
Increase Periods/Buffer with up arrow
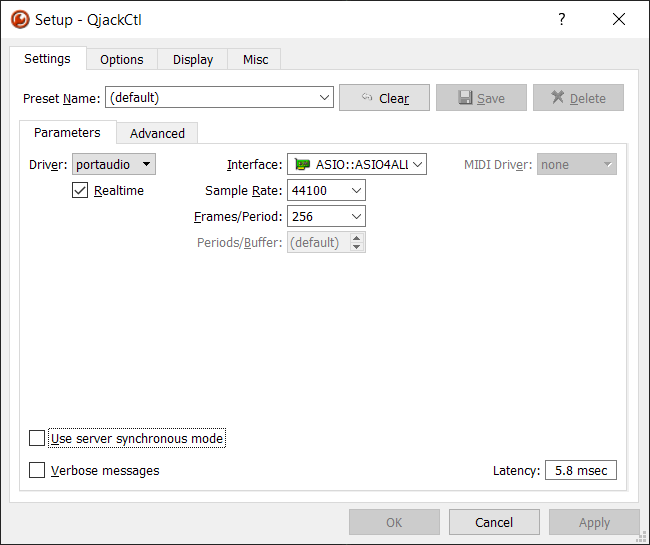point(357,238)
